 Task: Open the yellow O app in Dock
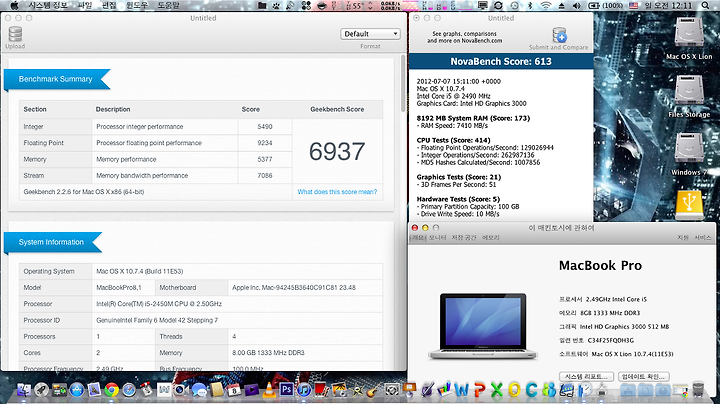click(x=514, y=390)
